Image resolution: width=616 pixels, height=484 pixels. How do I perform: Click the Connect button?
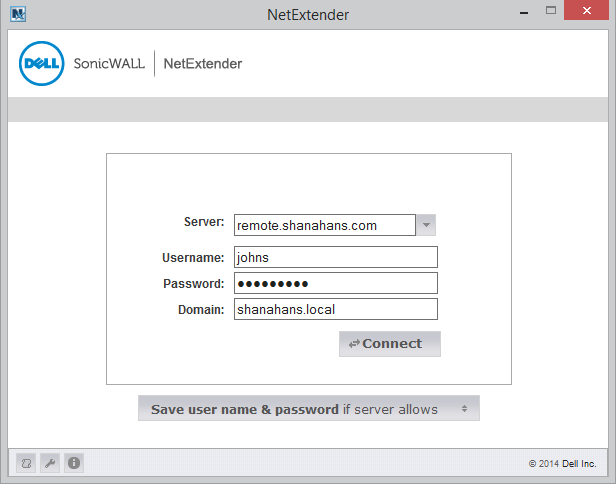(x=390, y=344)
